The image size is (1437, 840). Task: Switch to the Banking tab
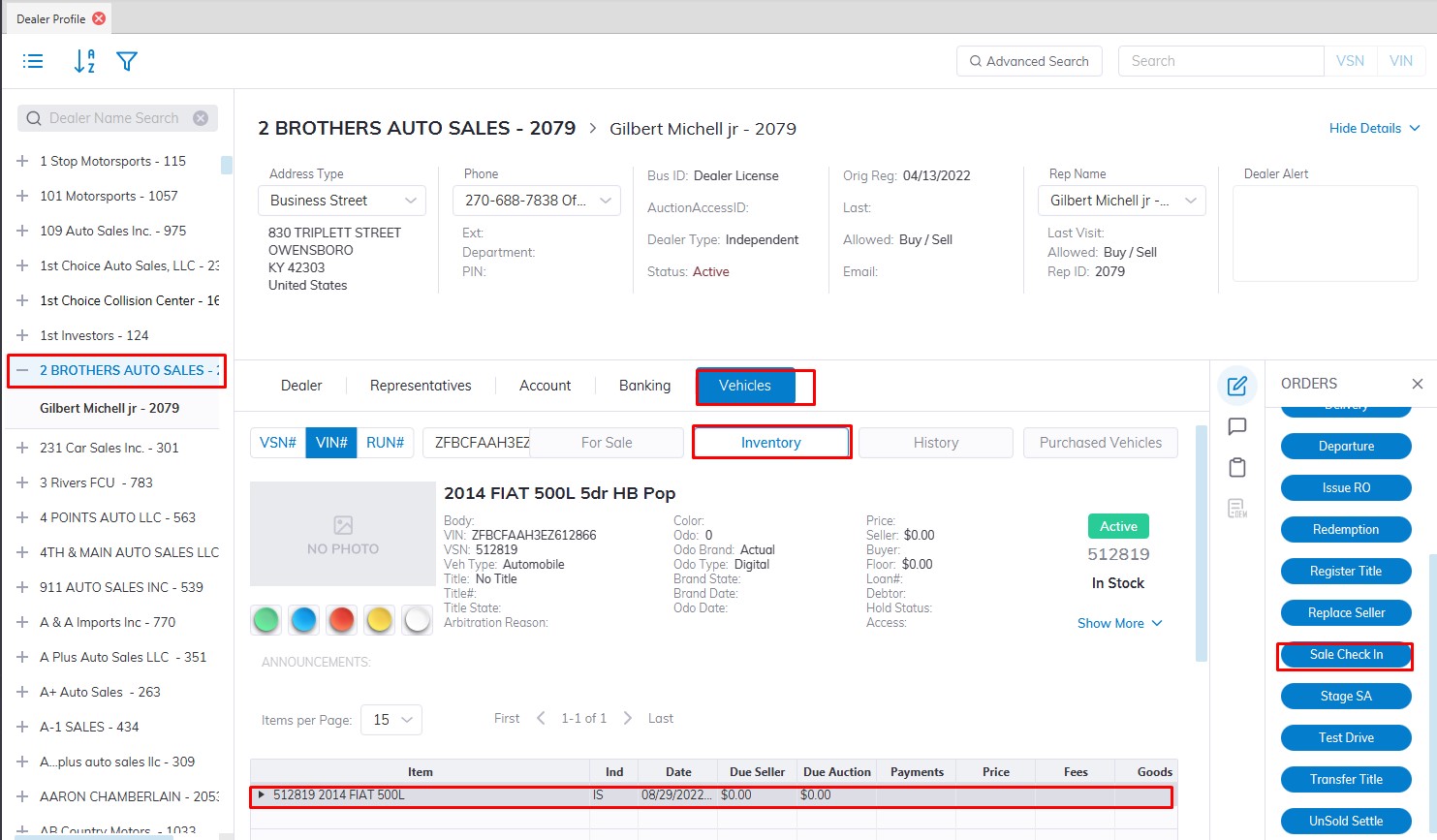(x=644, y=386)
